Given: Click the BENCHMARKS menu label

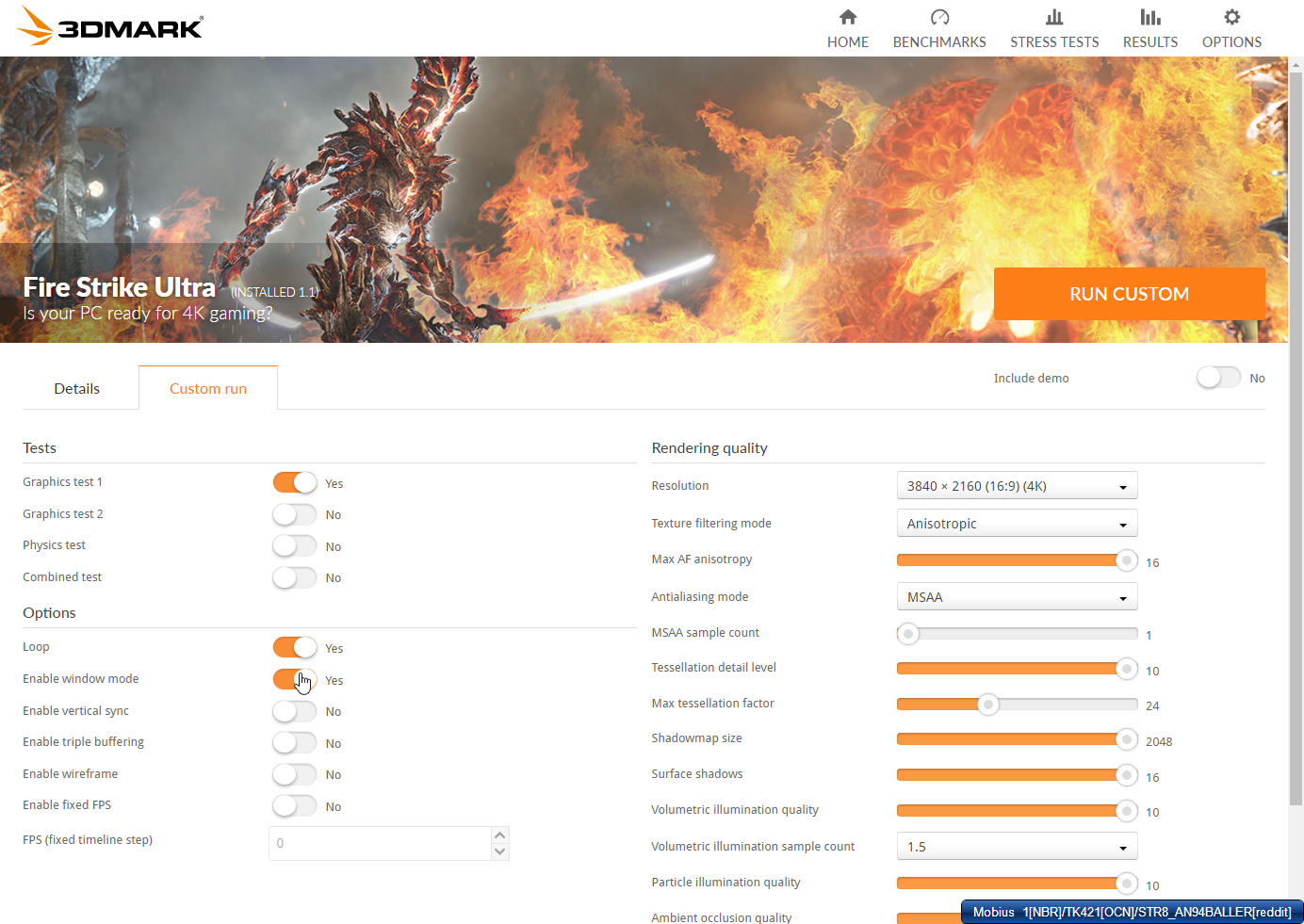Looking at the screenshot, I should coord(939,42).
